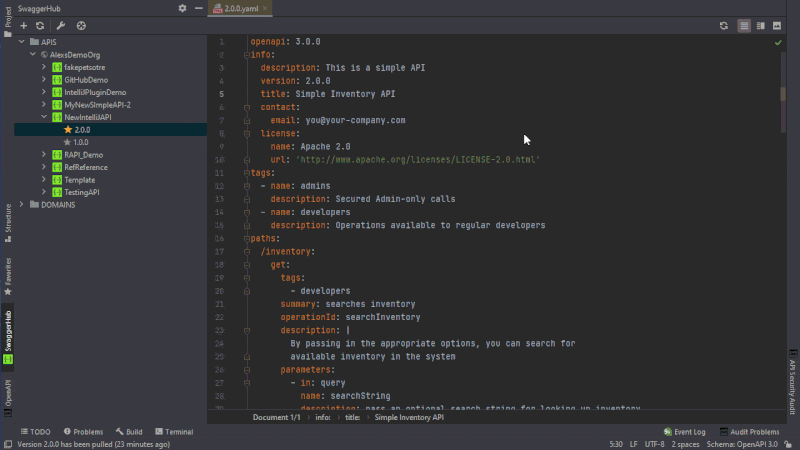Screen dimensions: 800x450
Task: Close the 2.0.0.yaml editor tab
Action: 265,8
